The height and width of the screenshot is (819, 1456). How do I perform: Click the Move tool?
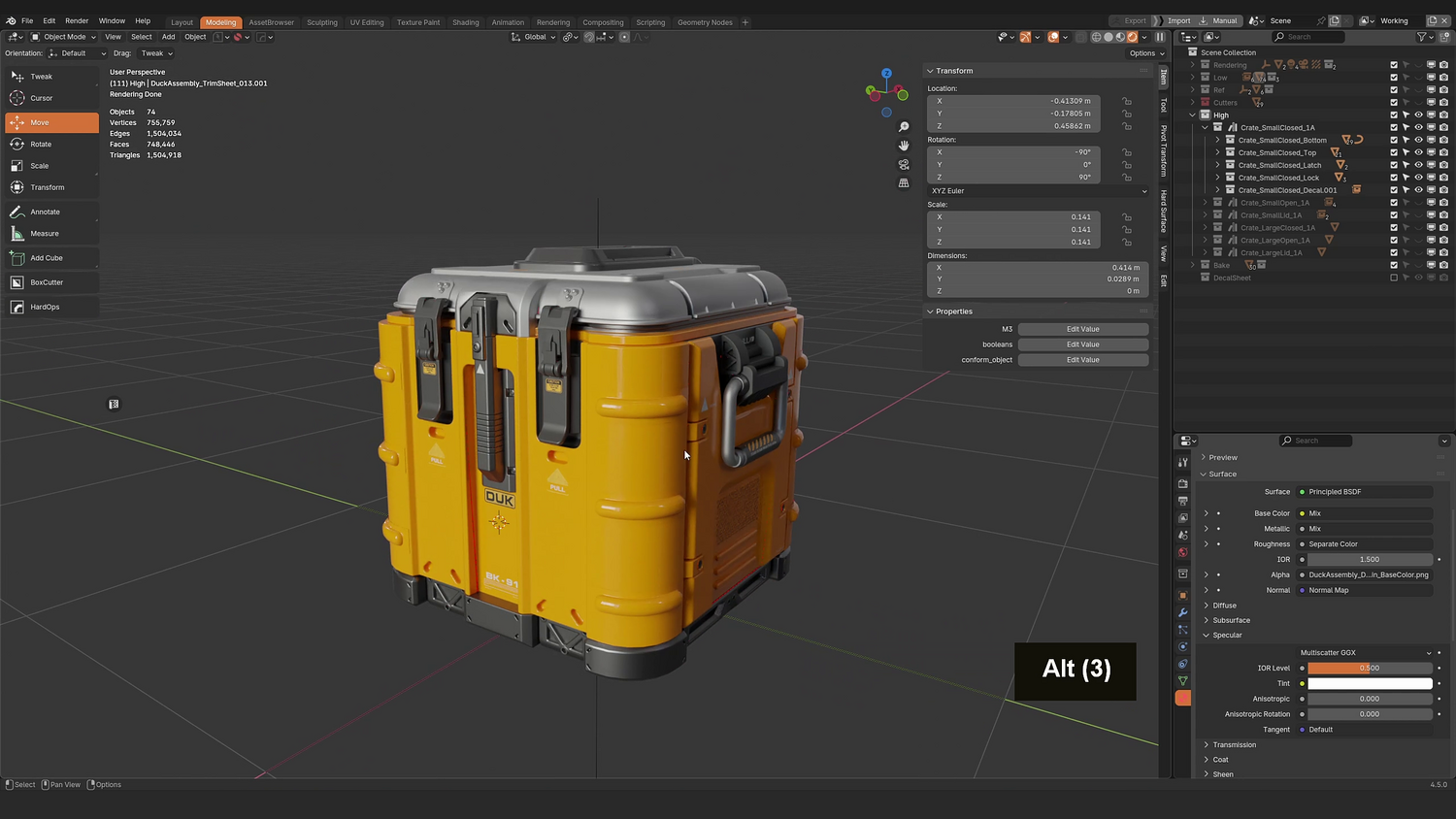[51, 122]
